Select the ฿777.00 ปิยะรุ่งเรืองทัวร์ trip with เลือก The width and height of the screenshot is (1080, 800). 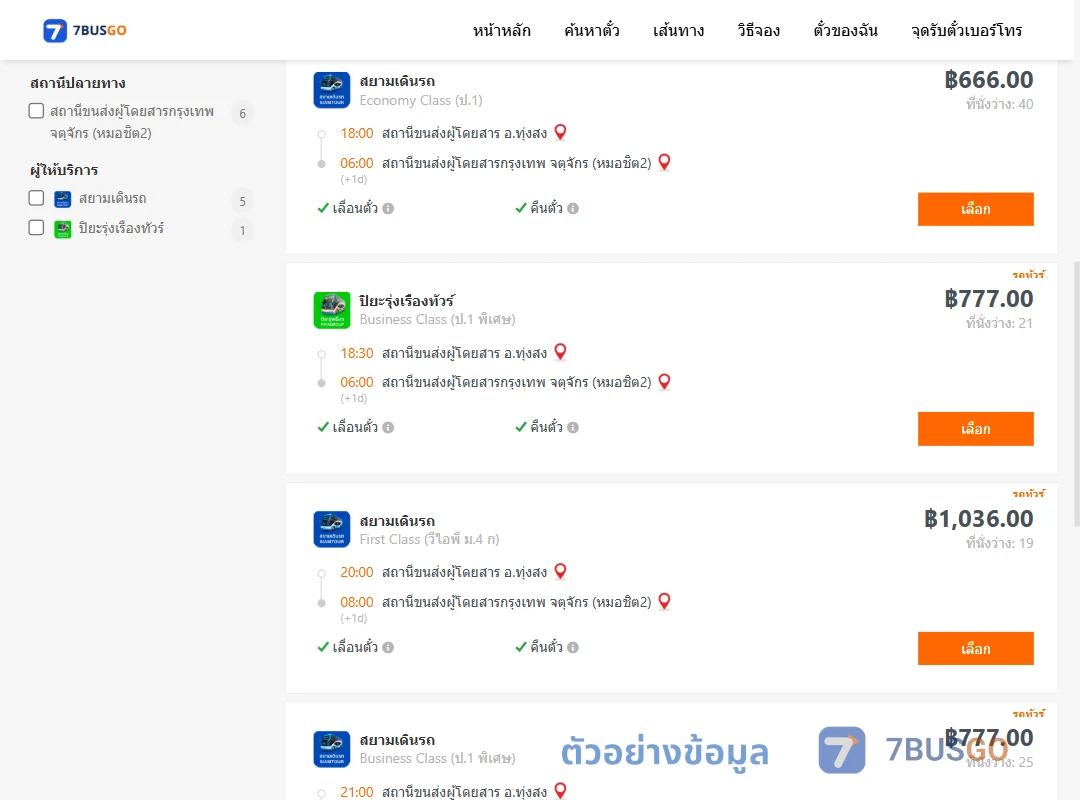click(975, 429)
